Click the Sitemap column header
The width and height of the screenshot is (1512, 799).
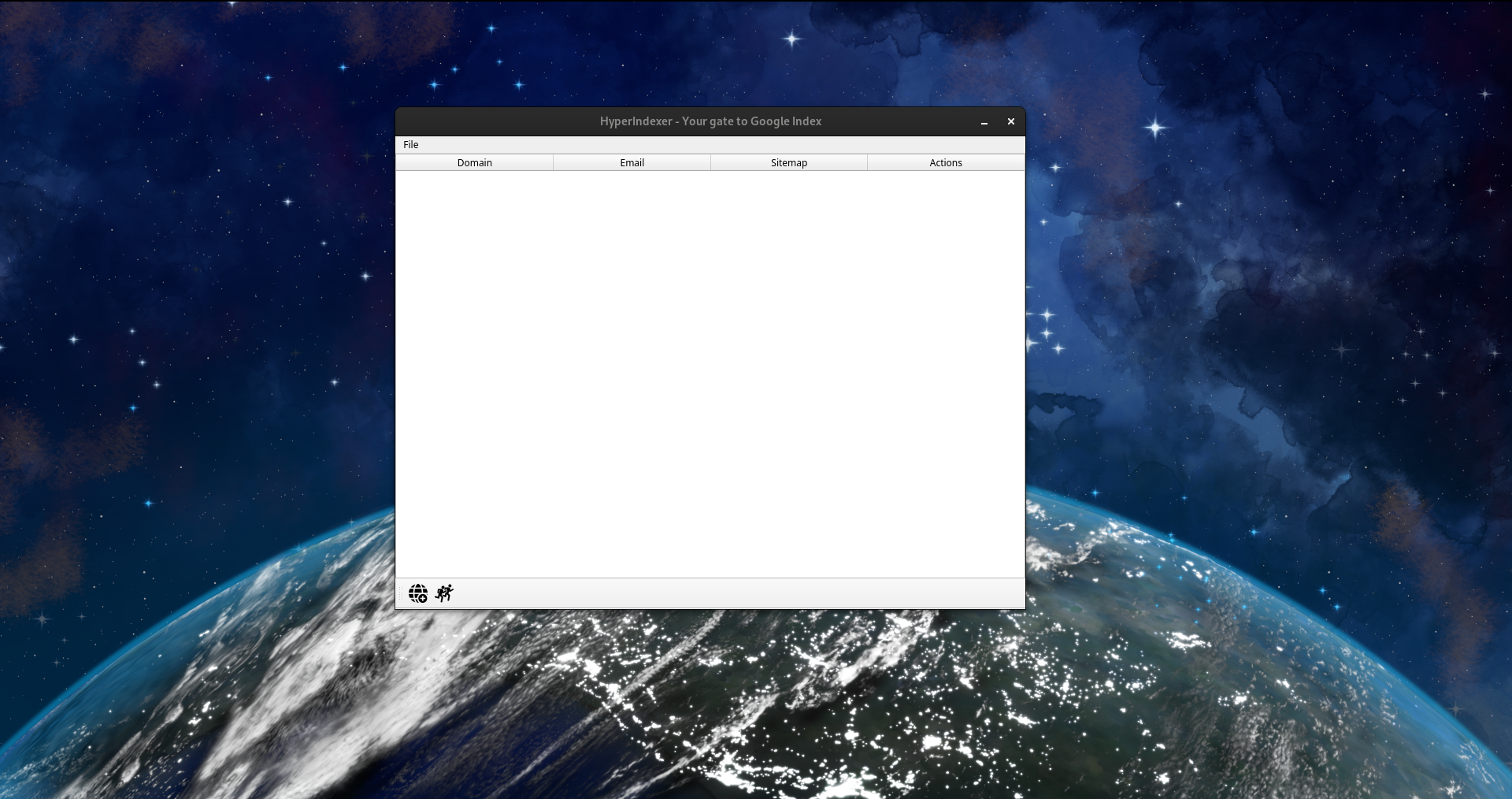point(789,162)
